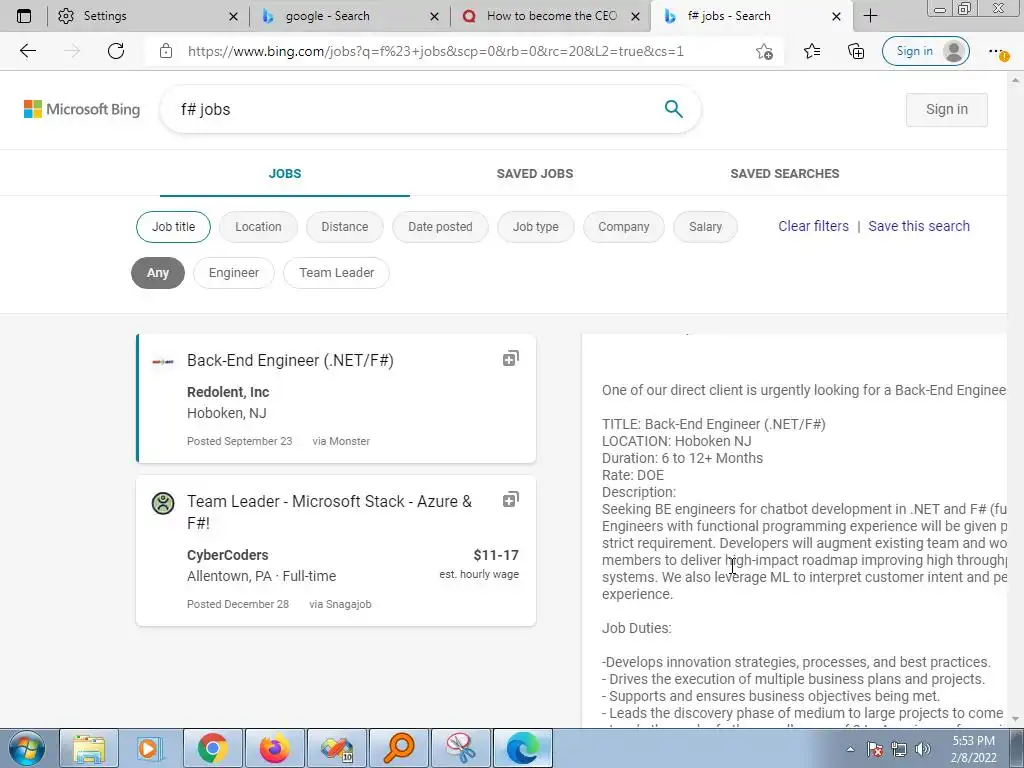Open the Date posted filter
Image resolution: width=1024 pixels, height=768 pixels.
[x=440, y=227]
